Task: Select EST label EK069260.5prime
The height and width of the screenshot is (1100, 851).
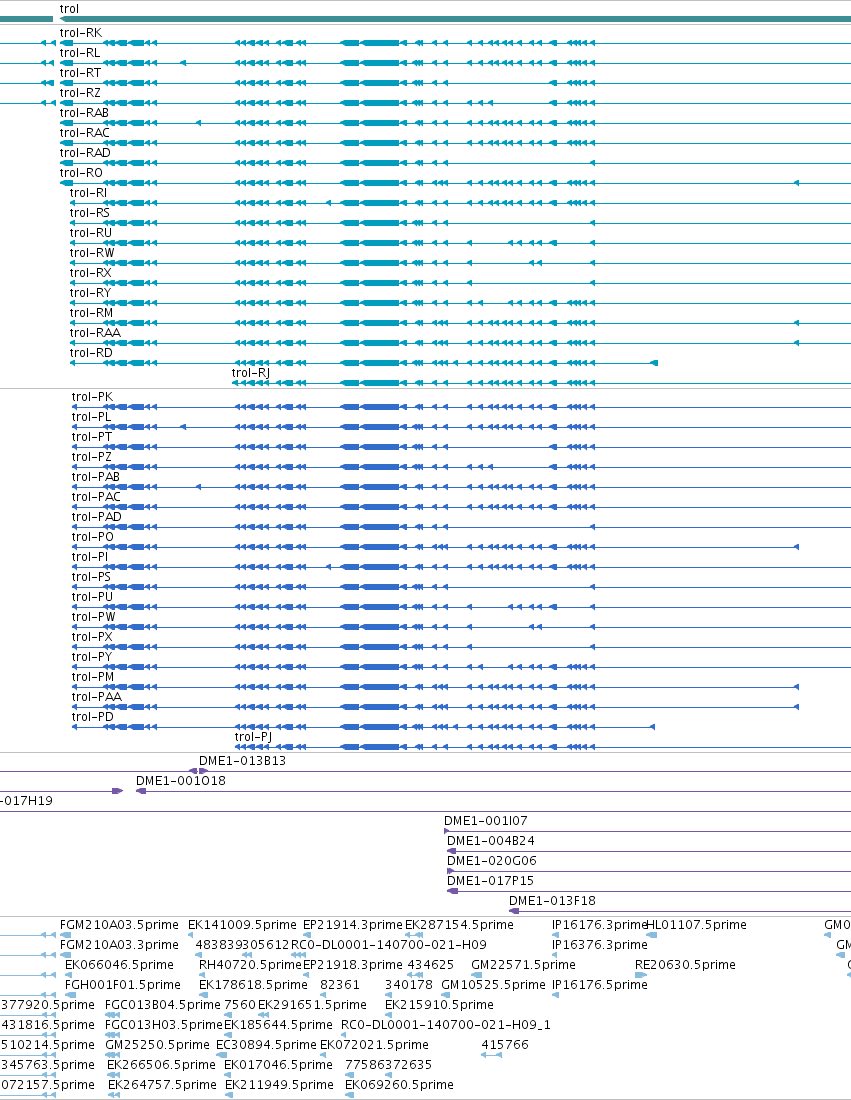Action: [399, 1085]
